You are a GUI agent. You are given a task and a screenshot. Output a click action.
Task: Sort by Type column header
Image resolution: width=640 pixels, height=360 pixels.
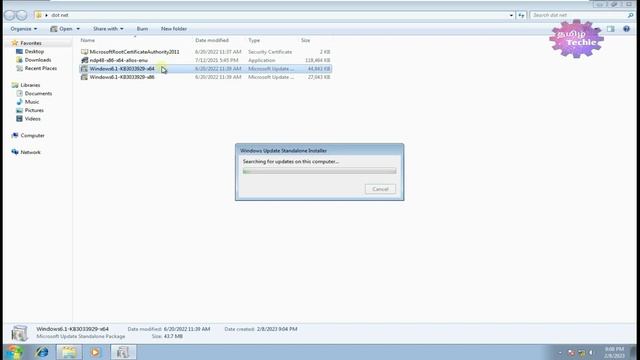(254, 40)
